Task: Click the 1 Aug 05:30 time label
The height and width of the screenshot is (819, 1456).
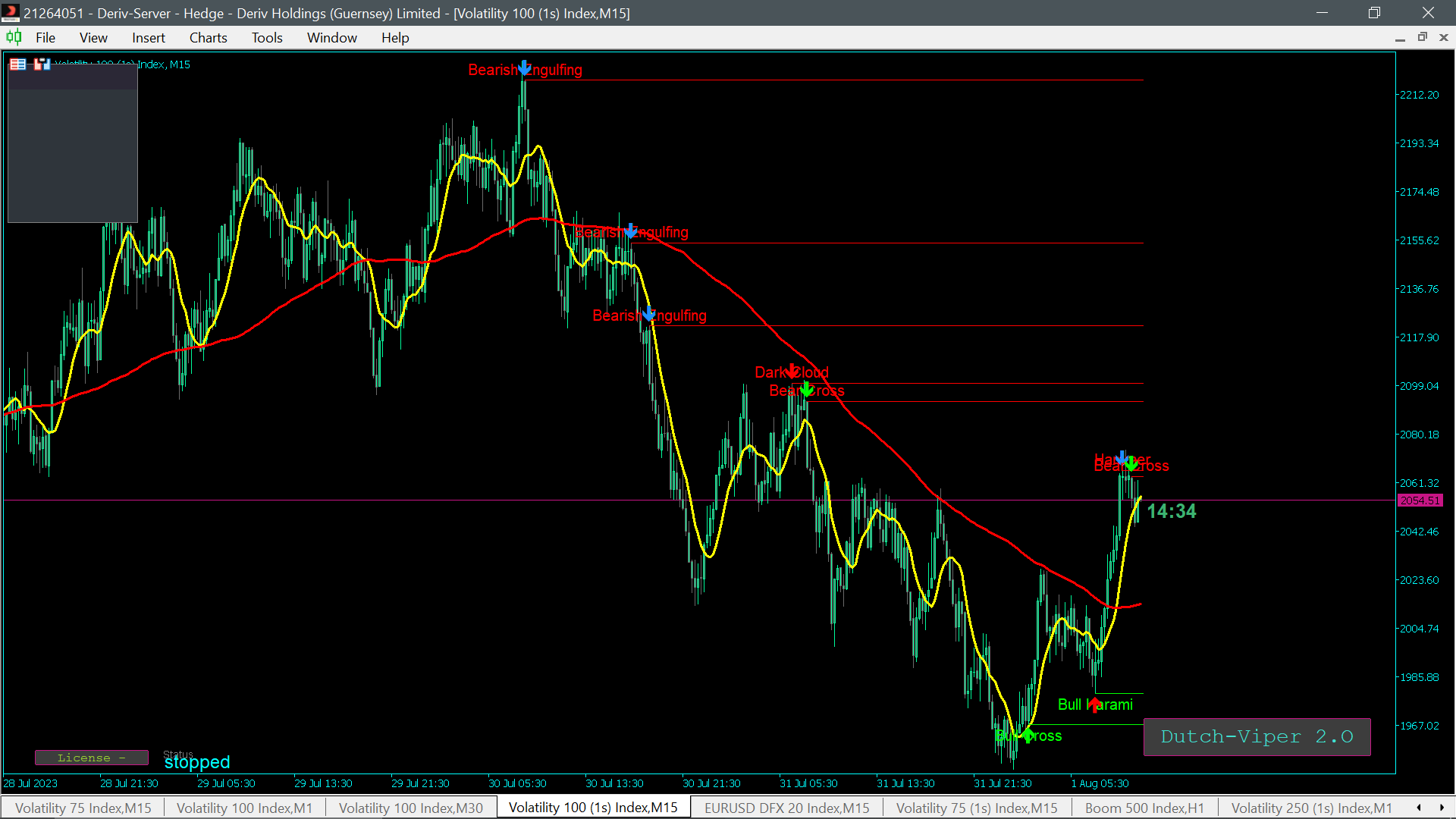Action: [x=1100, y=783]
